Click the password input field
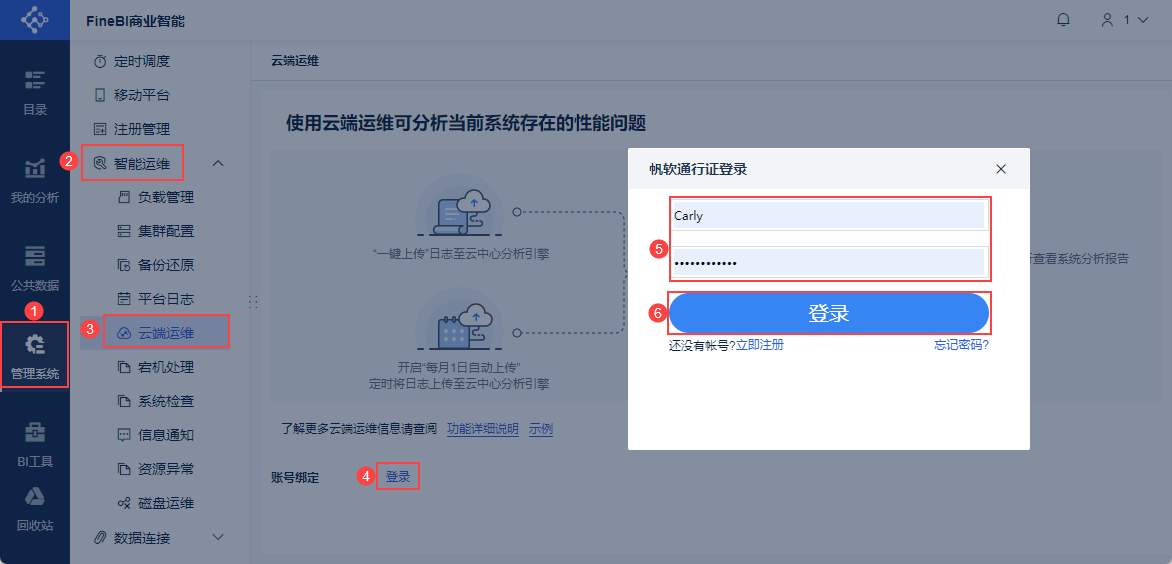Image resolution: width=1172 pixels, height=564 pixels. [x=829, y=262]
